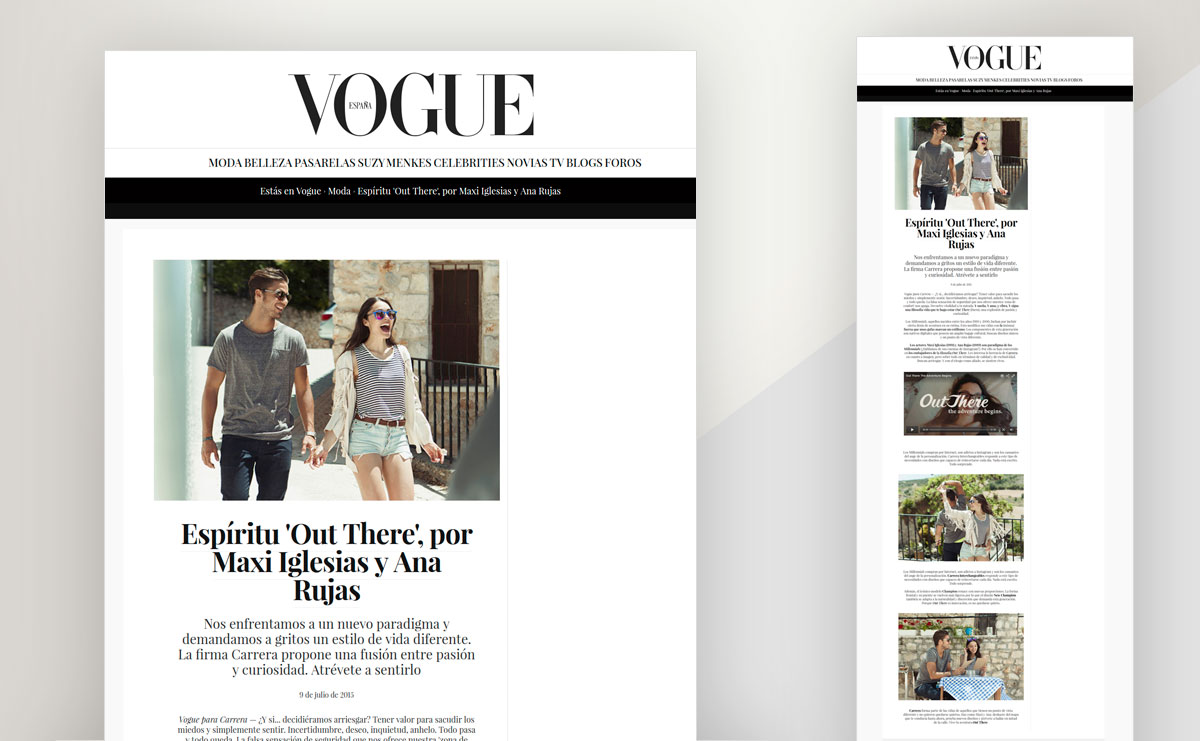
Task: Open the FOROS menu on the large page
Action: click(624, 163)
